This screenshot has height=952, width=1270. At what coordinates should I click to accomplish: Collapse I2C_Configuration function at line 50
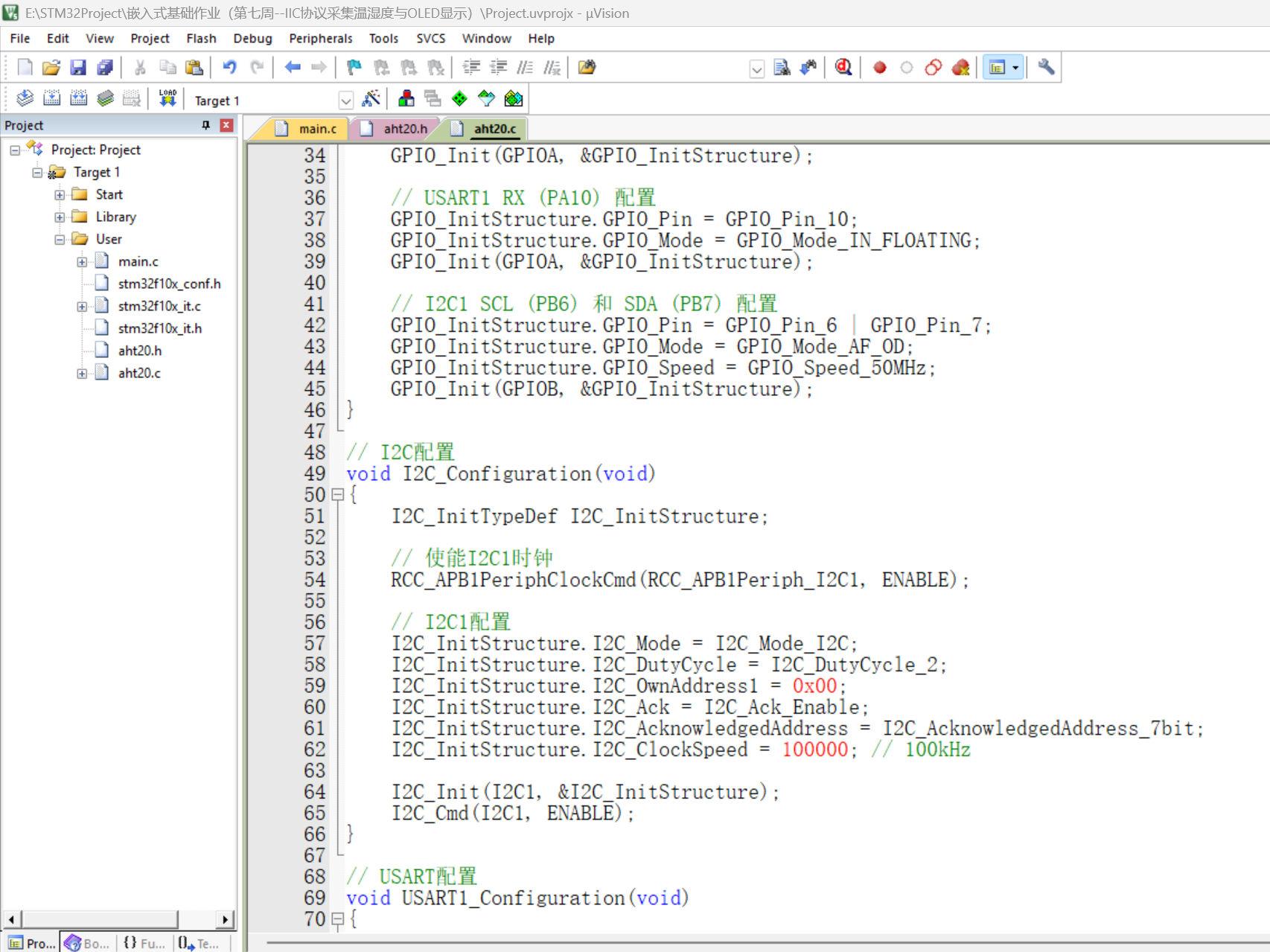click(x=337, y=494)
